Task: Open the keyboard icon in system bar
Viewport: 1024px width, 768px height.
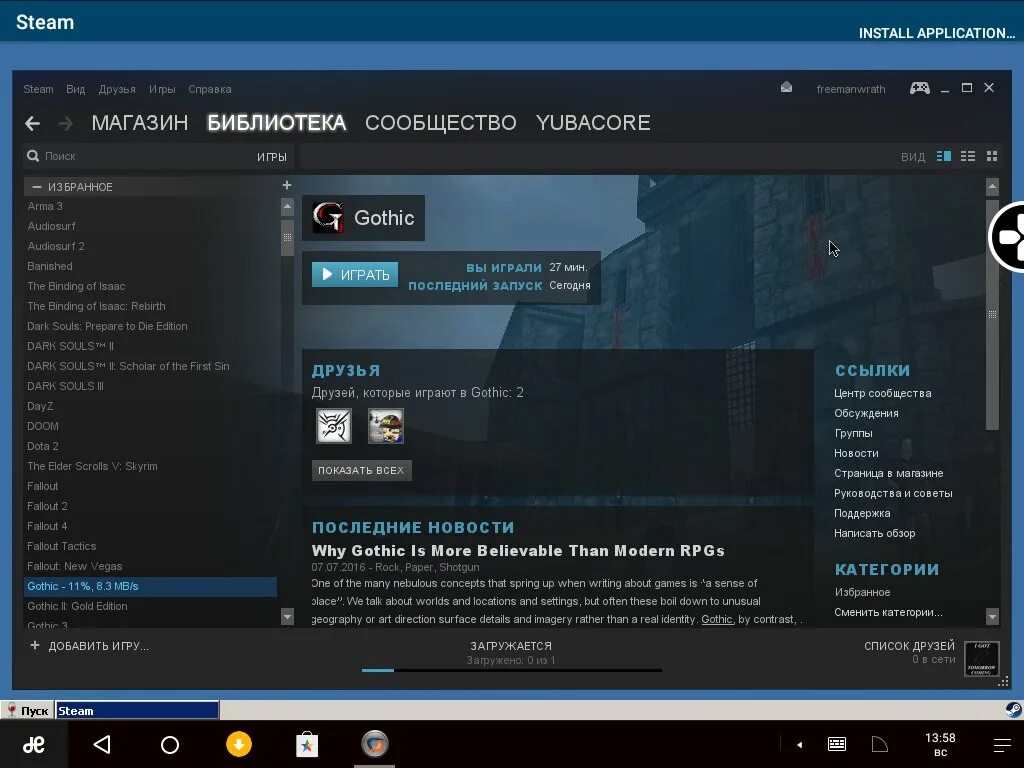Action: click(837, 744)
